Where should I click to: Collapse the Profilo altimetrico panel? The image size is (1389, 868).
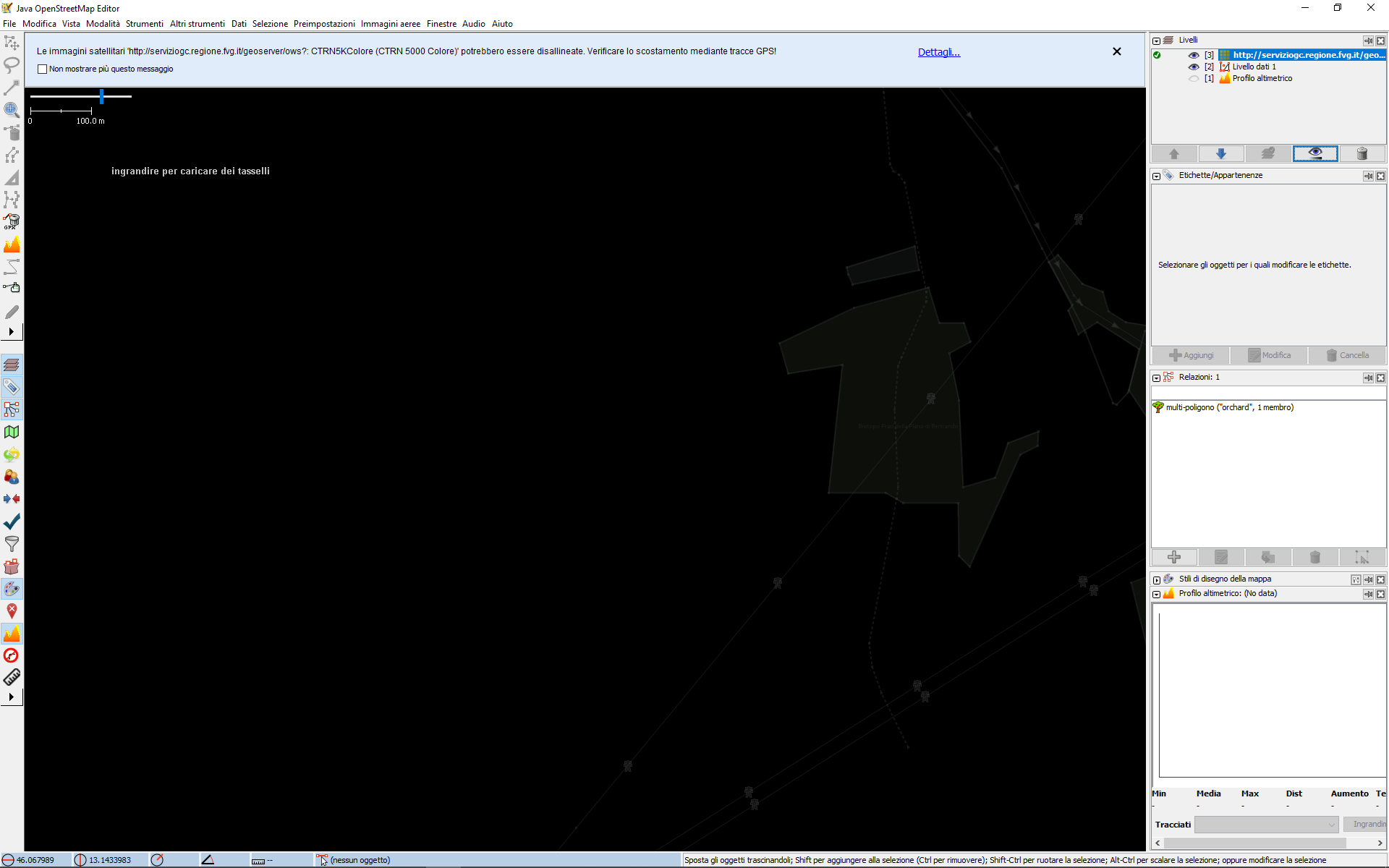pyautogui.click(x=1157, y=594)
